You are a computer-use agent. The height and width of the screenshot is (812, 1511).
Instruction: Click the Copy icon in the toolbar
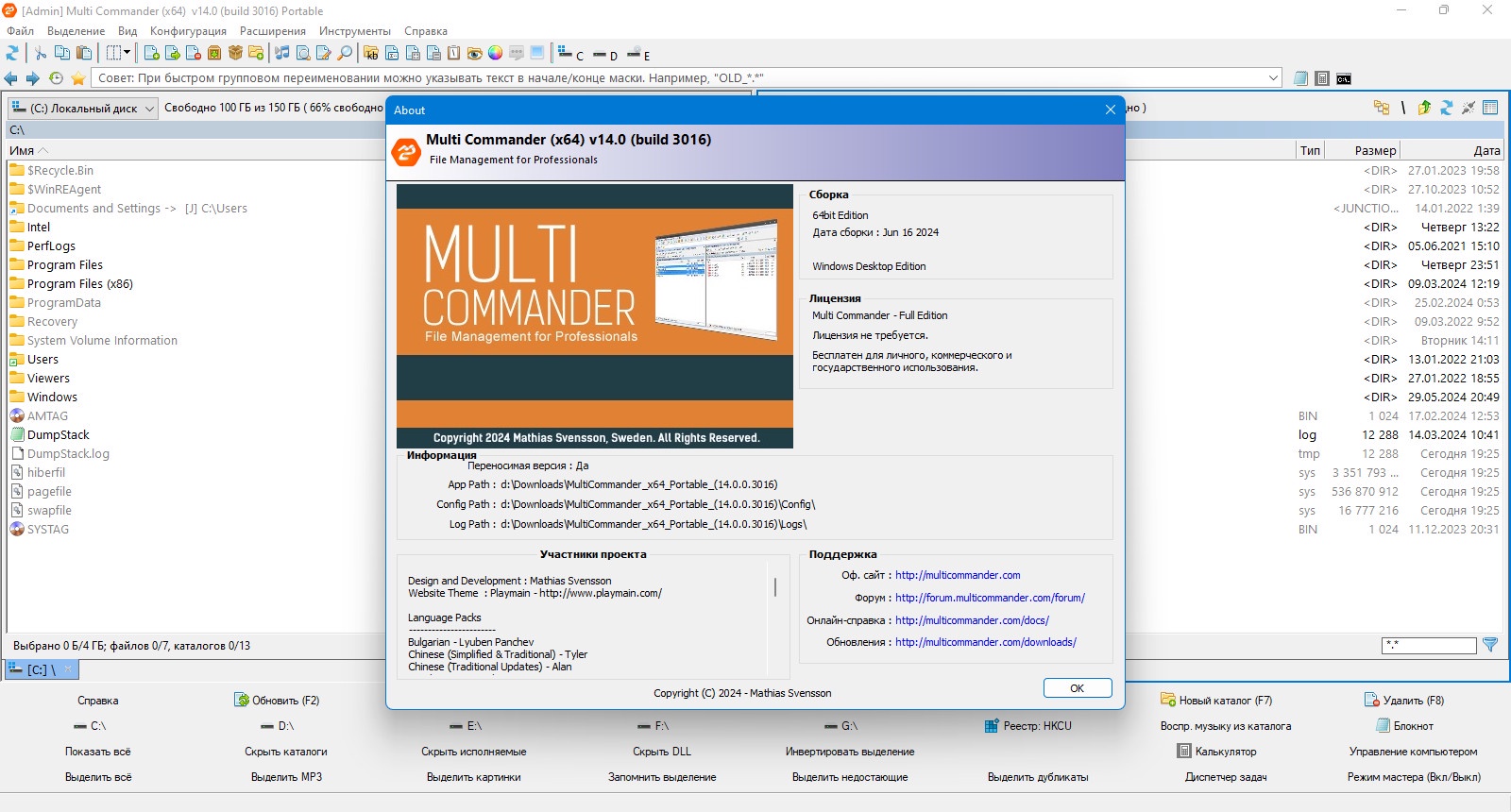[x=62, y=53]
